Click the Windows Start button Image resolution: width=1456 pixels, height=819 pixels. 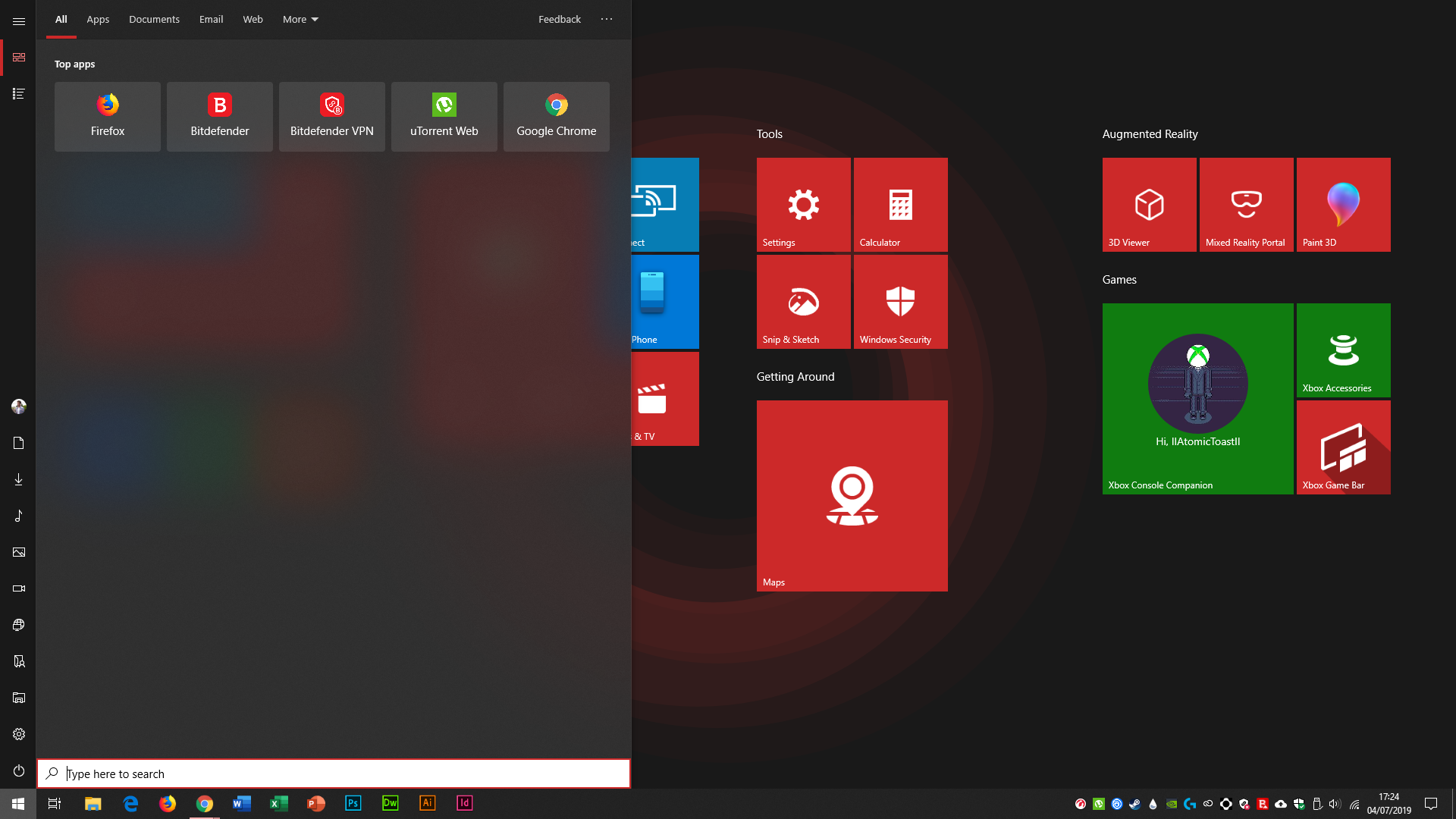(x=18, y=804)
